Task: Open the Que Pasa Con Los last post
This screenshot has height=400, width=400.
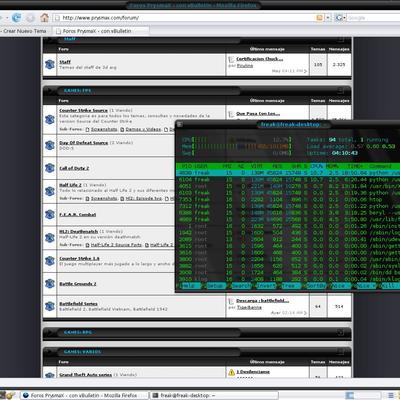Action: pyautogui.click(x=258, y=114)
